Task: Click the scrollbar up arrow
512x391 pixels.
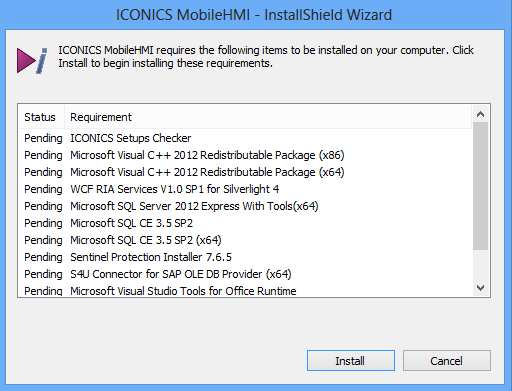Action: click(x=480, y=114)
